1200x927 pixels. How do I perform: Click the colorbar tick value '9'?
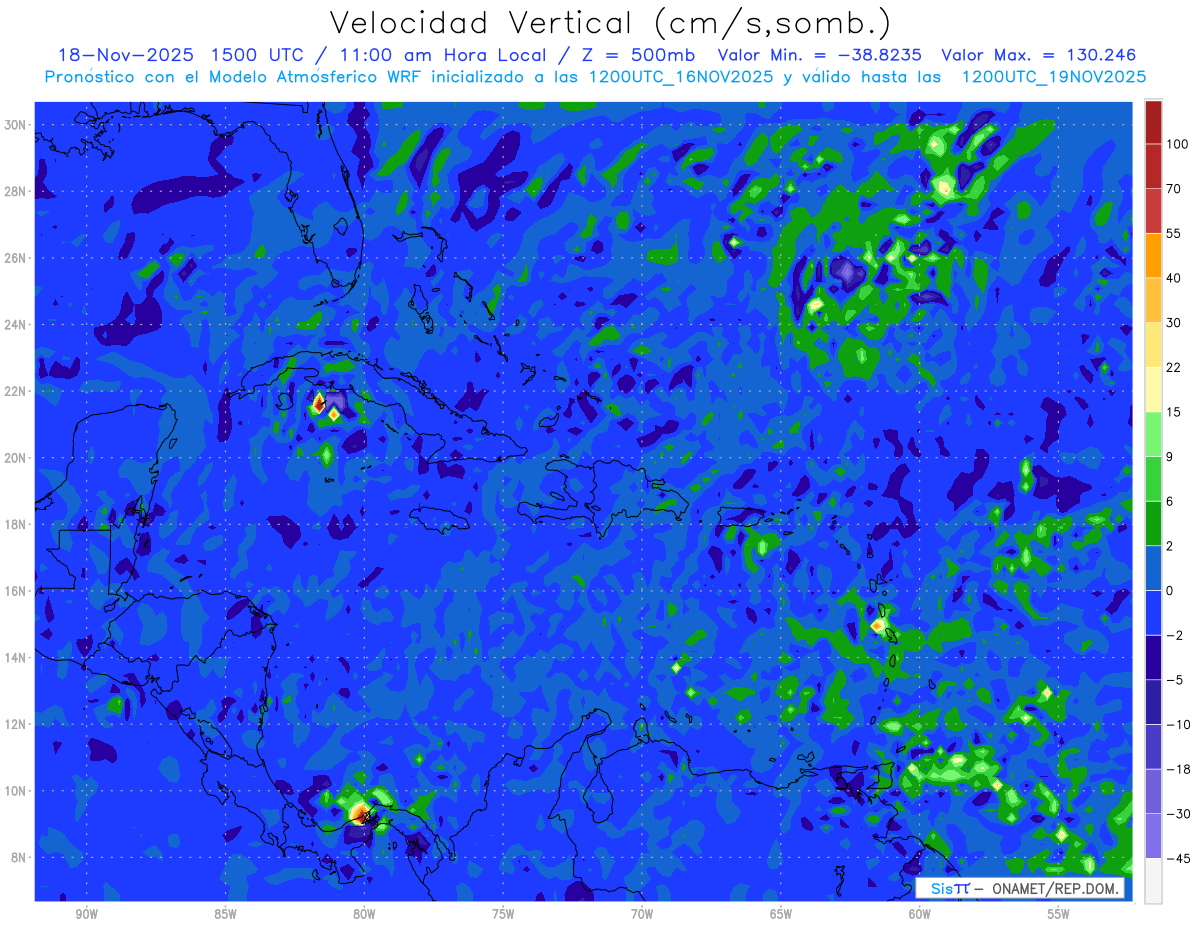[x=1170, y=456]
